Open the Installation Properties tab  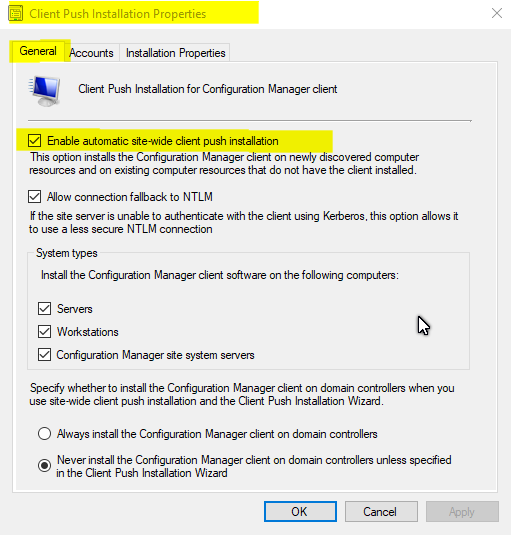pyautogui.click(x=175, y=53)
